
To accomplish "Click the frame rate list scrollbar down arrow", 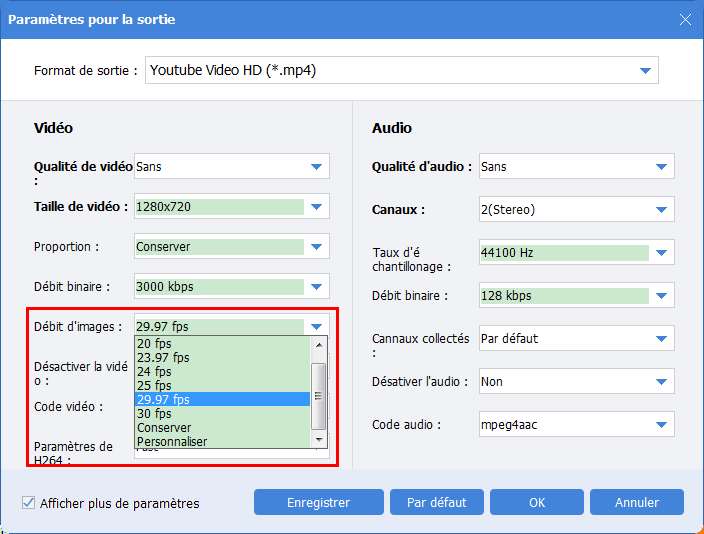I will pos(319,440).
